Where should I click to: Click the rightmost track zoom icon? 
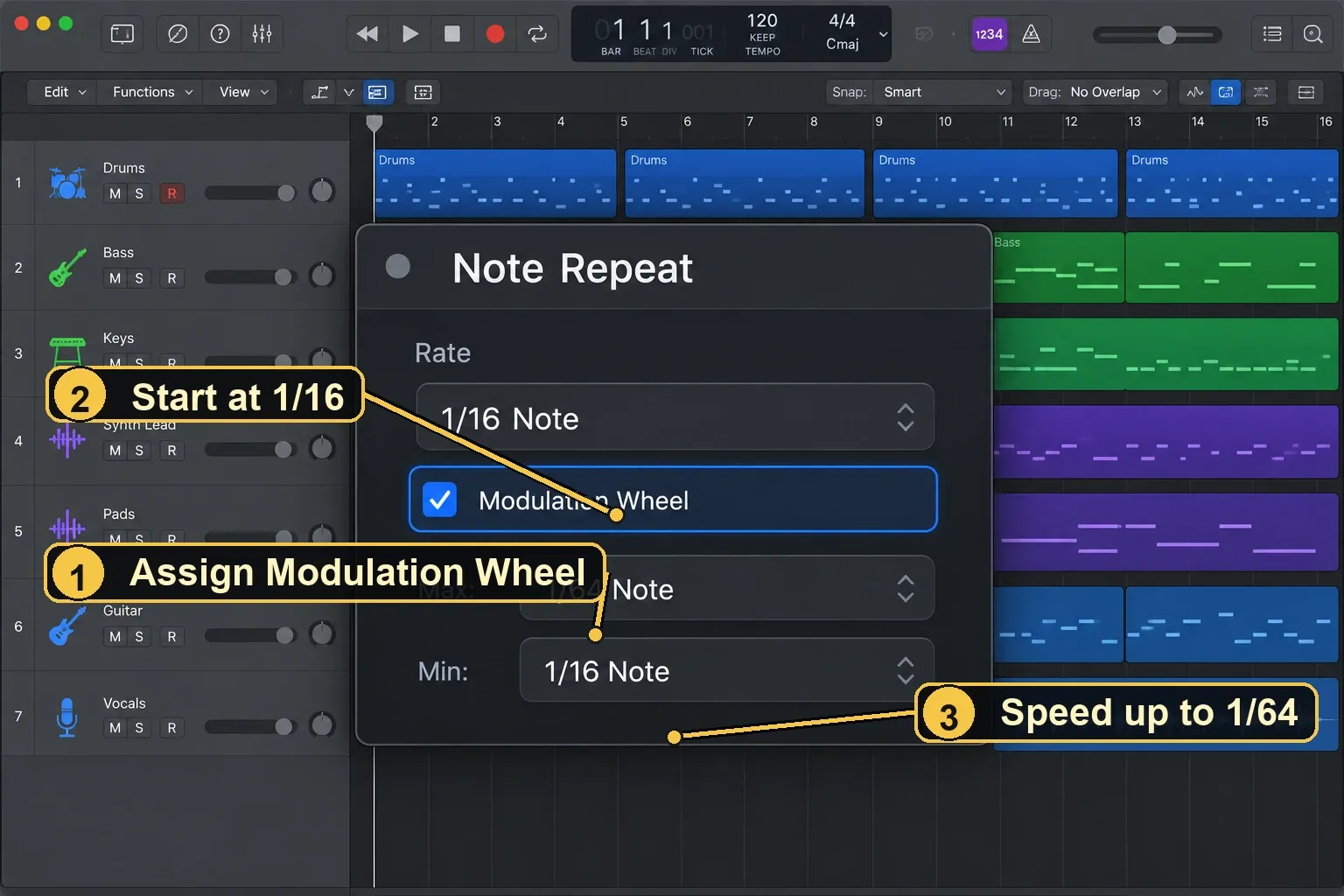(x=1305, y=92)
